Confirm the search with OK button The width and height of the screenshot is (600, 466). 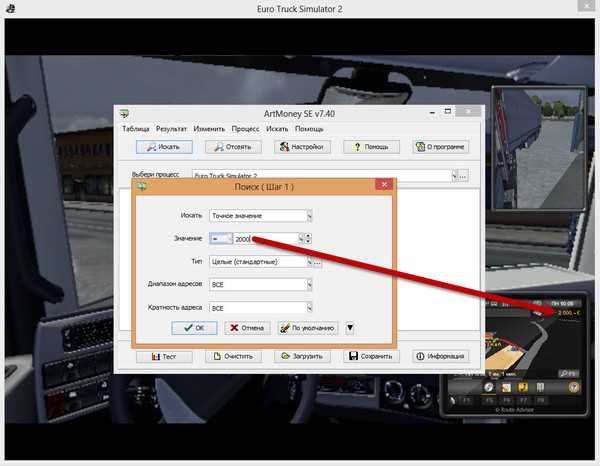coord(194,328)
